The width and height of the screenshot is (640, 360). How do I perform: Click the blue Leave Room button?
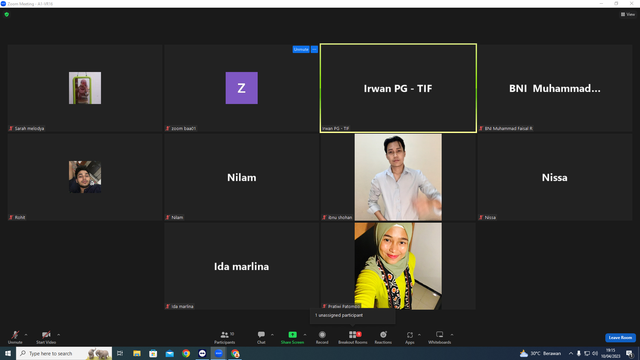tap(620, 338)
